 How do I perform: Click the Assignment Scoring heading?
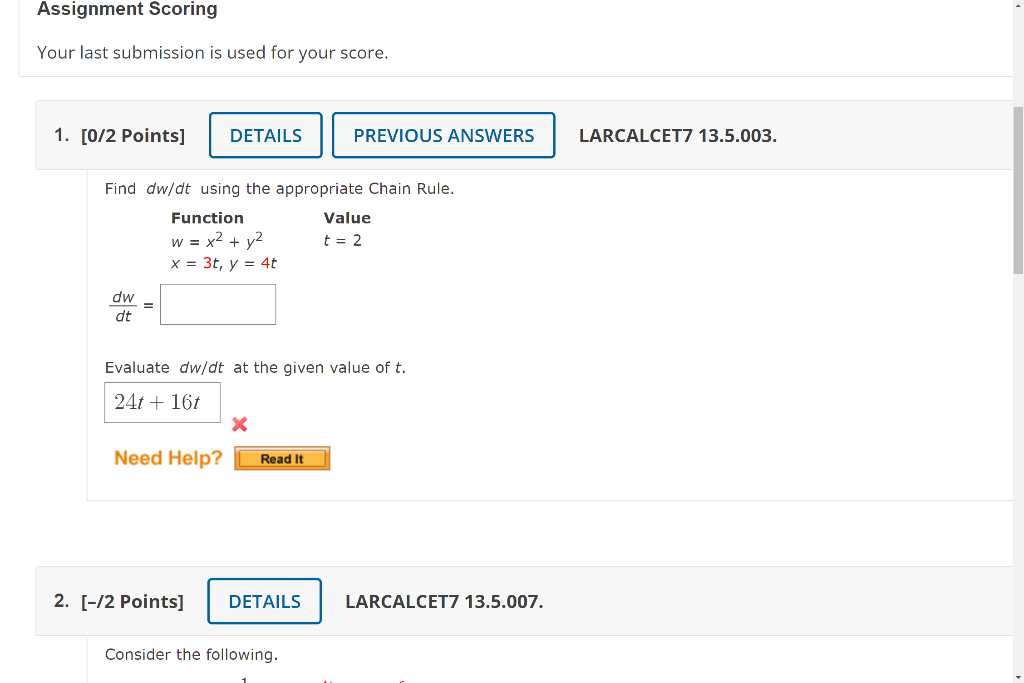(x=126, y=9)
